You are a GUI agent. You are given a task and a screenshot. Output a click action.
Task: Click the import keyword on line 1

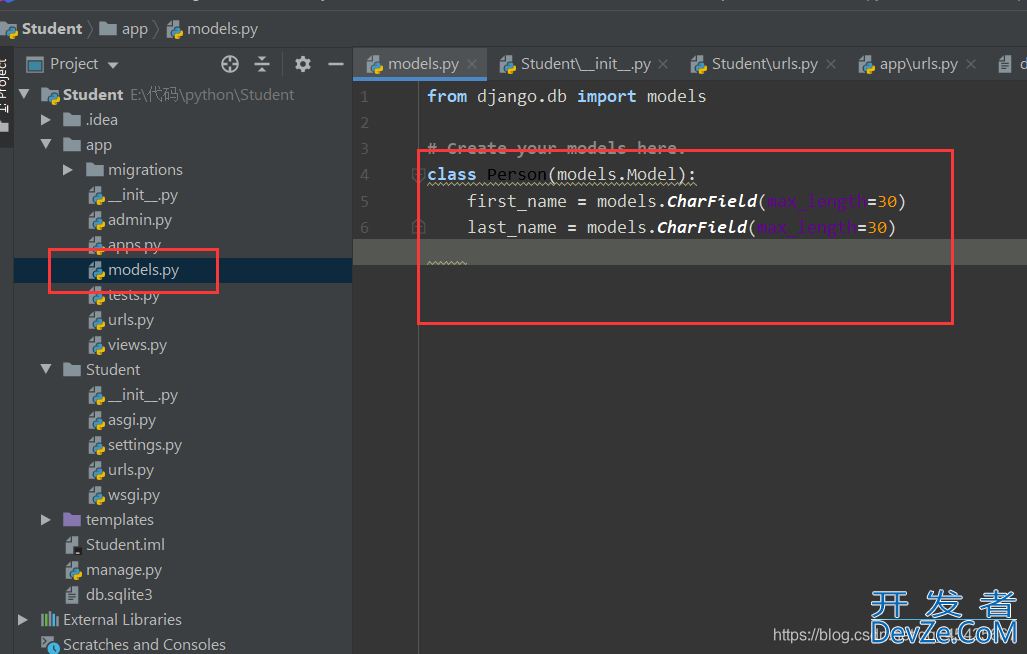[x=607, y=96]
